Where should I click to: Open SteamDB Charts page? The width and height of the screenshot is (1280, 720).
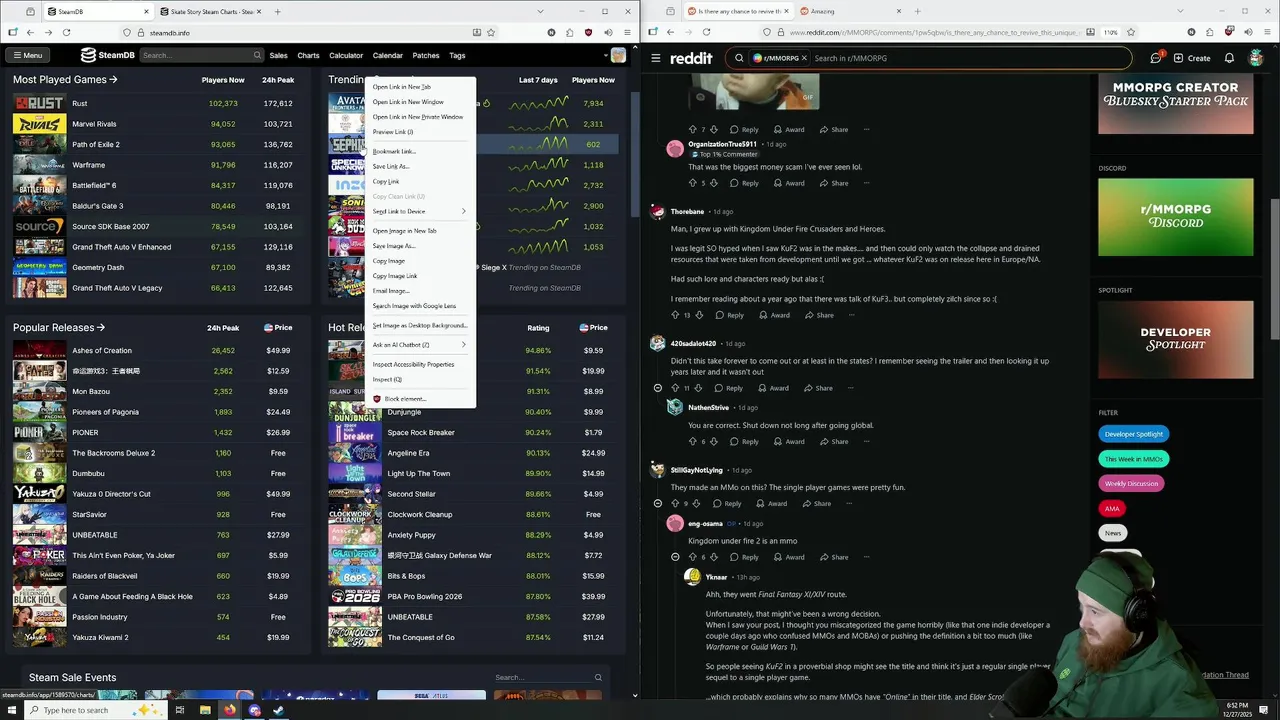pos(308,55)
